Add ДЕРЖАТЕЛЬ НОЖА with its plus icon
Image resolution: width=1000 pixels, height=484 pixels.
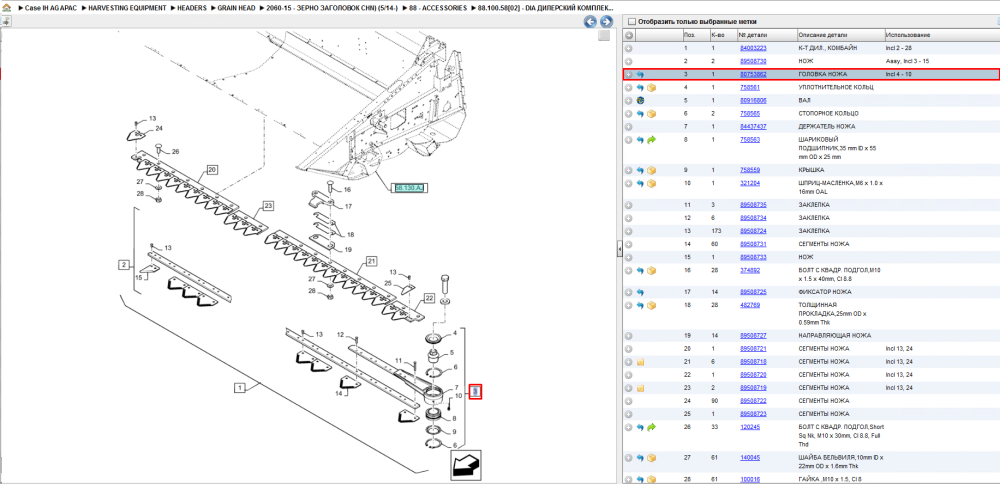(629, 126)
